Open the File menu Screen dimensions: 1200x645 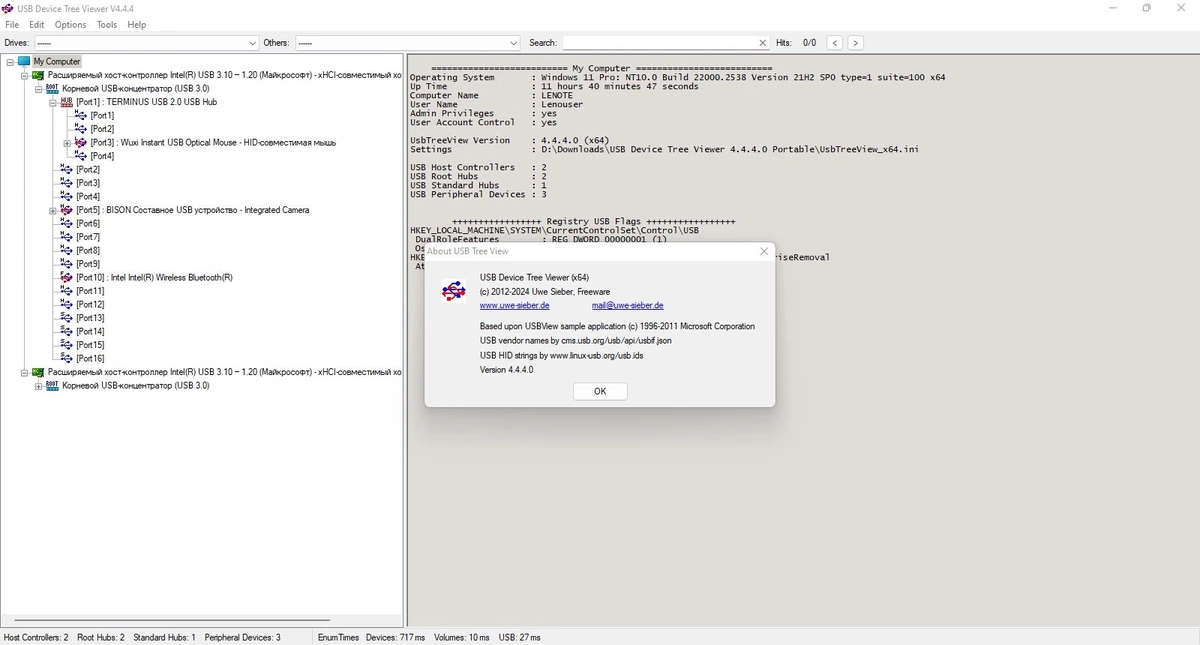click(x=12, y=24)
